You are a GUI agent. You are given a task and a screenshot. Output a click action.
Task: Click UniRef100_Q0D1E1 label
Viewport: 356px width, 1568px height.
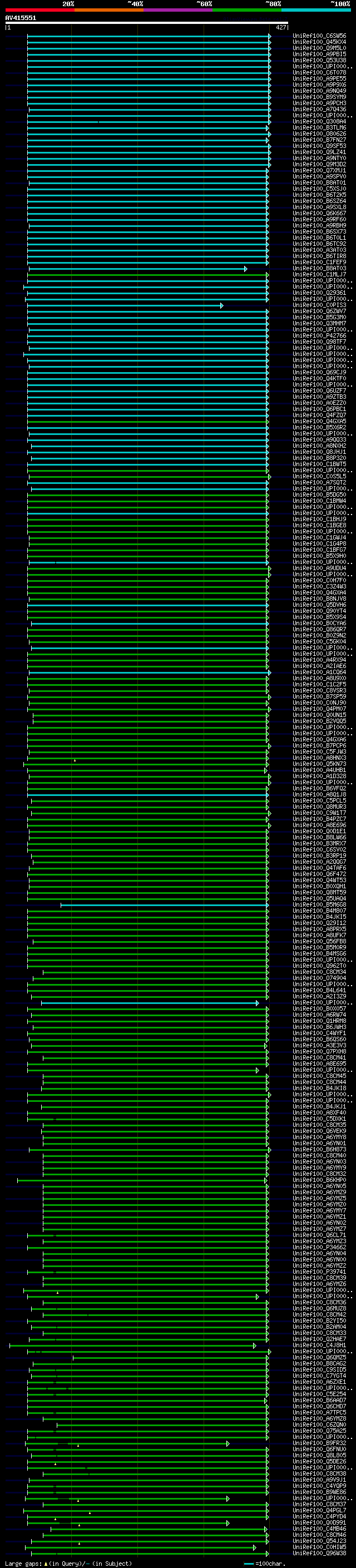pos(319,832)
